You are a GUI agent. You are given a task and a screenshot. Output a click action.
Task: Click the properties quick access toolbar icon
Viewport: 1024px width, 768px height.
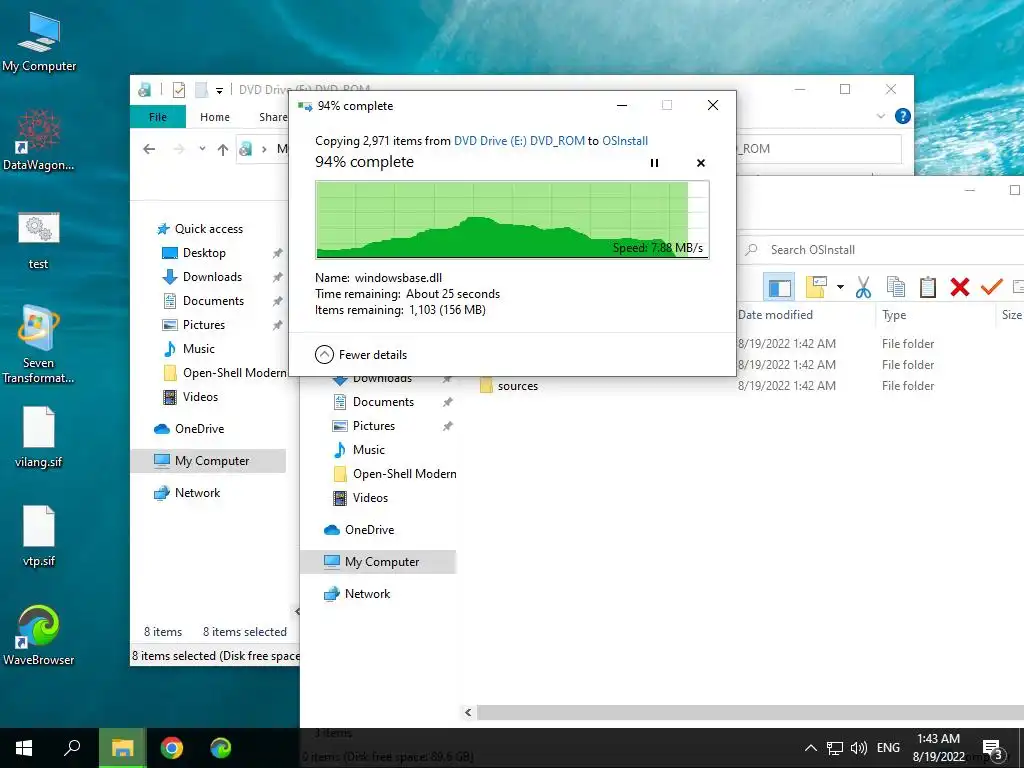pyautogui.click(x=179, y=89)
